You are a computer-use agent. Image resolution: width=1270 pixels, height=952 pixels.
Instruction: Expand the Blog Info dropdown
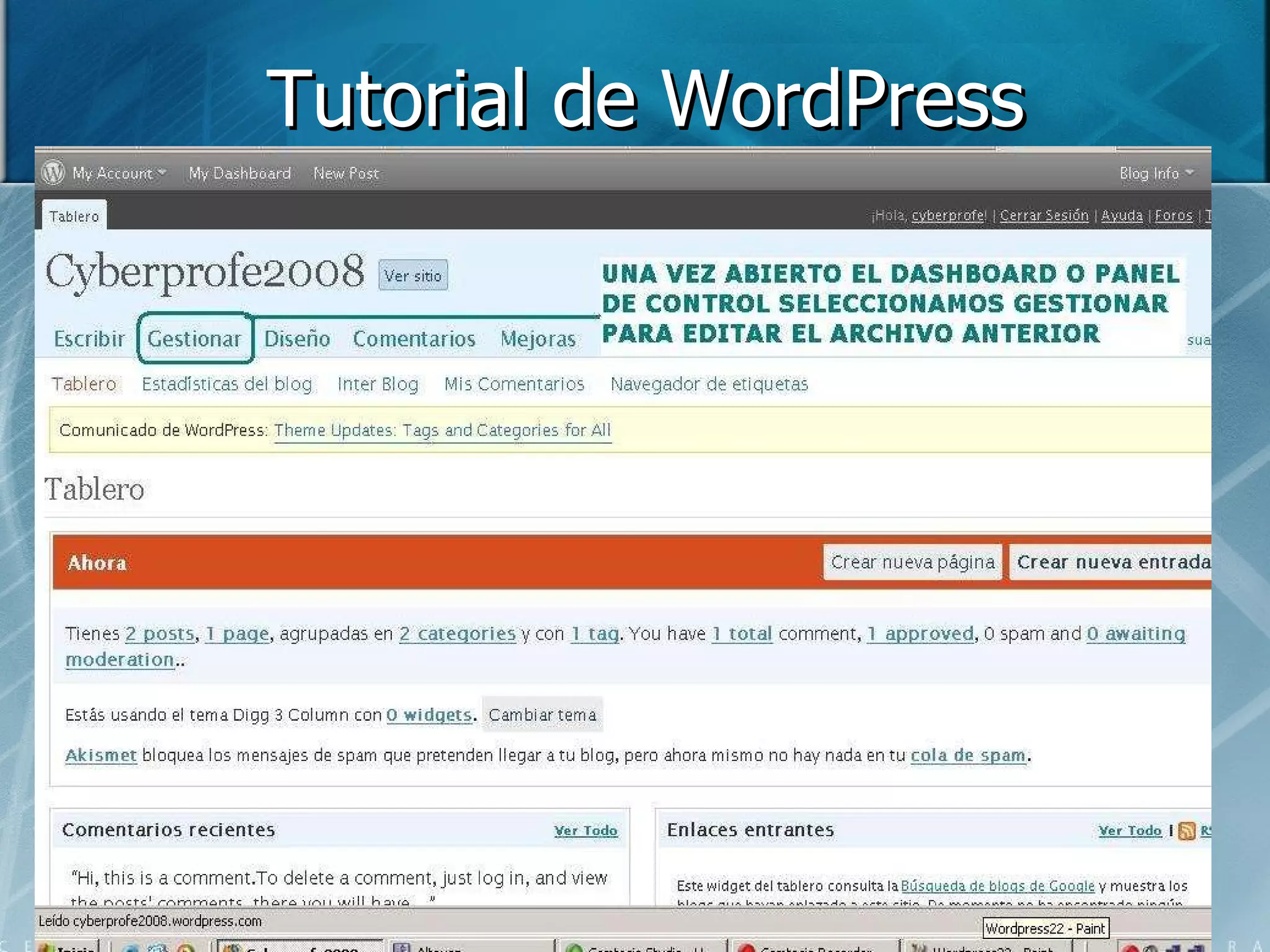coord(1156,174)
